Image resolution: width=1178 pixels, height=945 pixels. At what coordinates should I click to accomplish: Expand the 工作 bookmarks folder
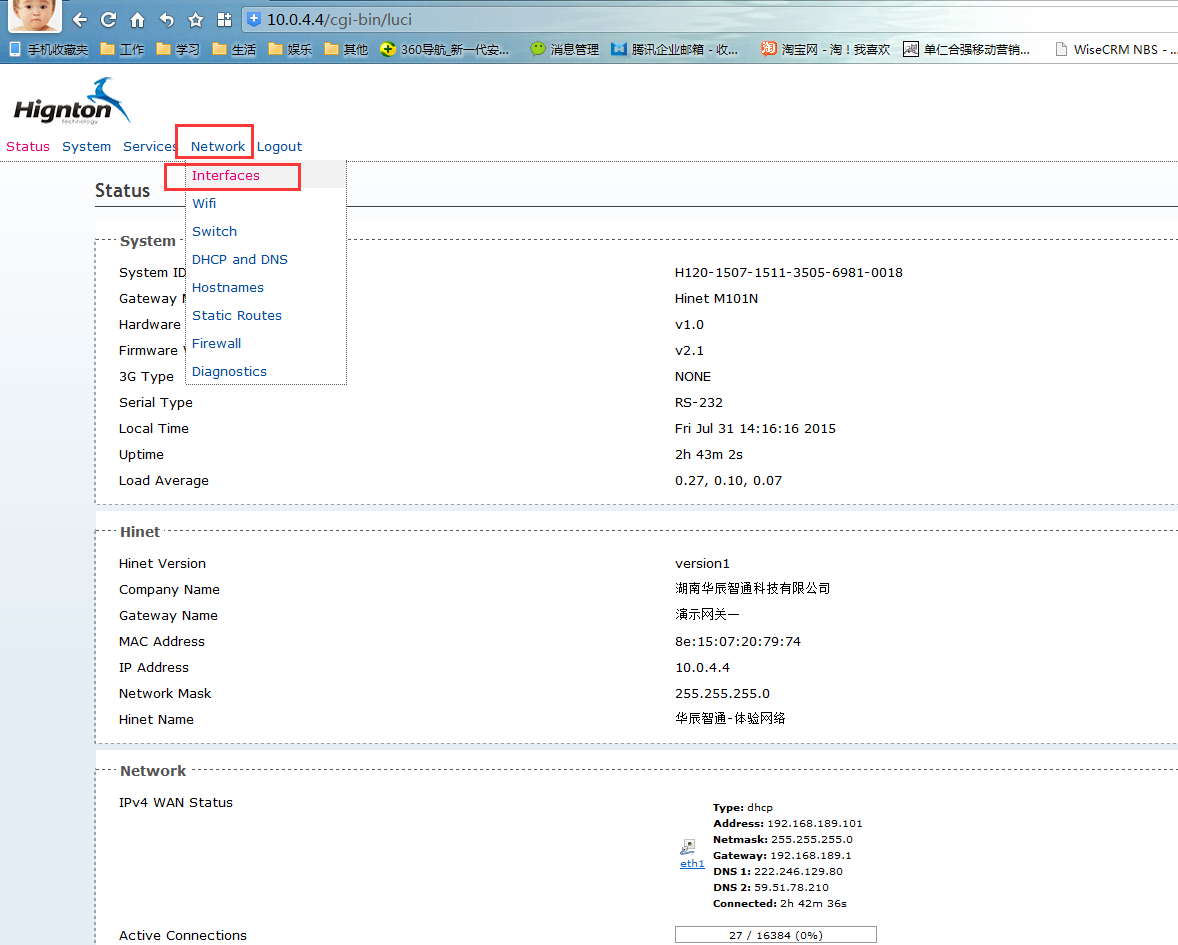point(122,49)
